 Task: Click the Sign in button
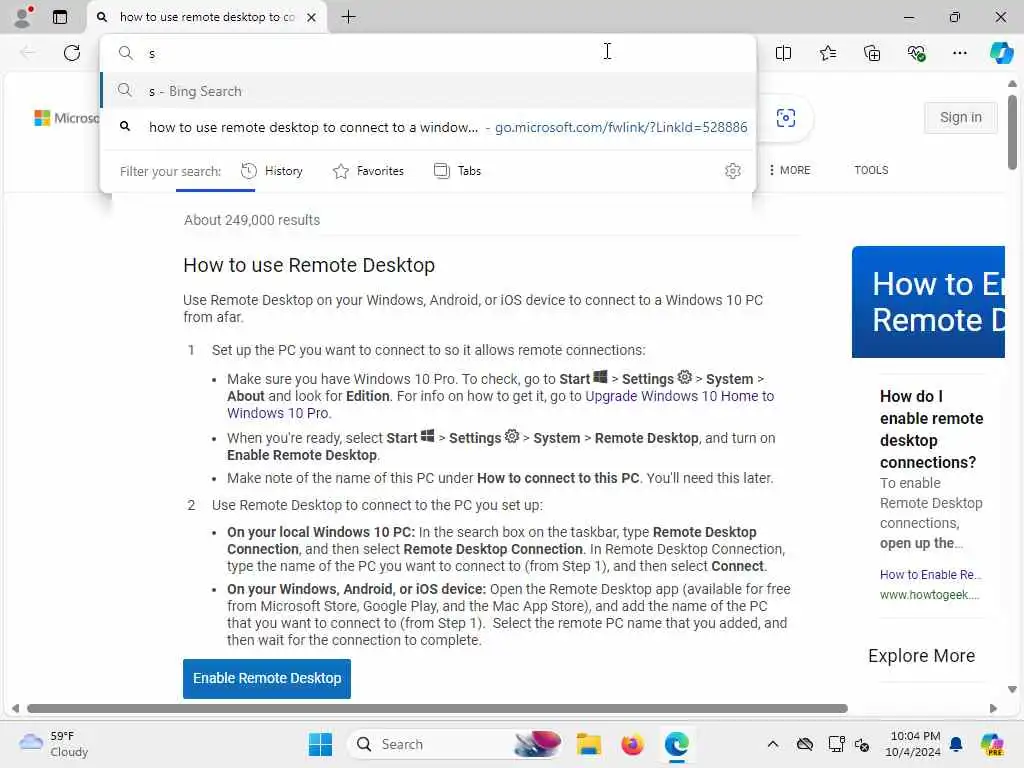960,118
